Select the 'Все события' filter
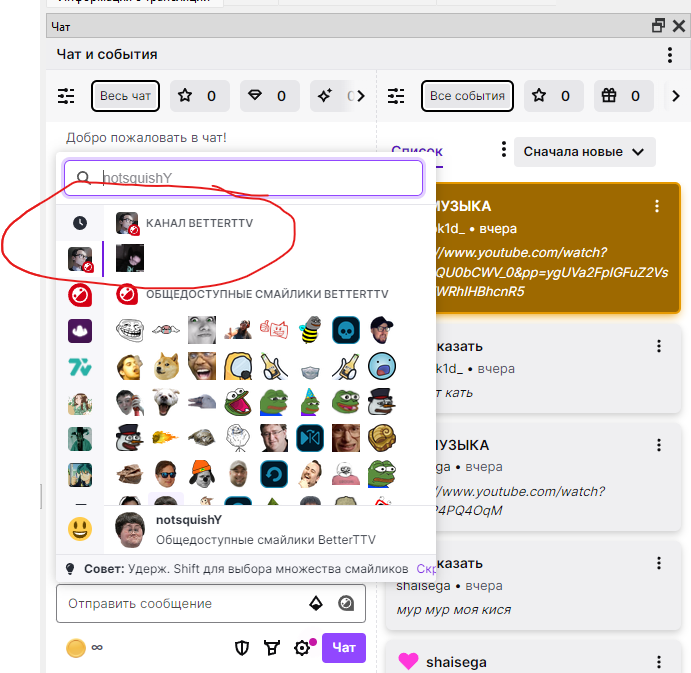This screenshot has height=673, width=691. [467, 96]
